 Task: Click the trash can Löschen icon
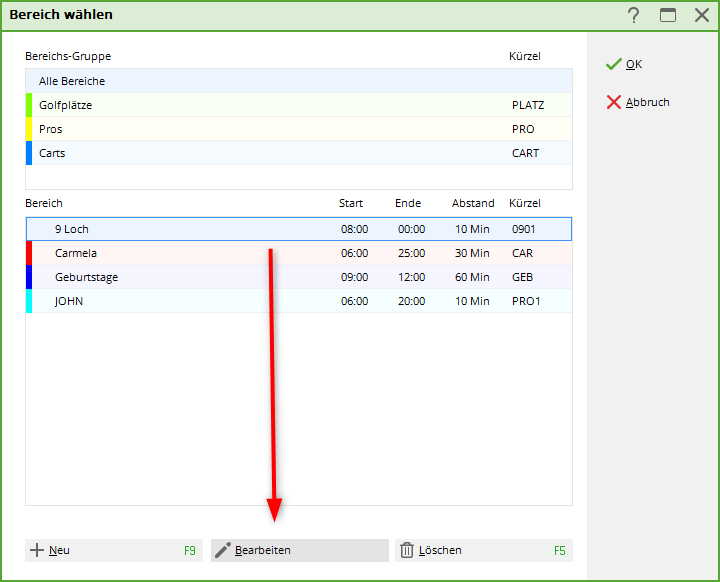407,550
